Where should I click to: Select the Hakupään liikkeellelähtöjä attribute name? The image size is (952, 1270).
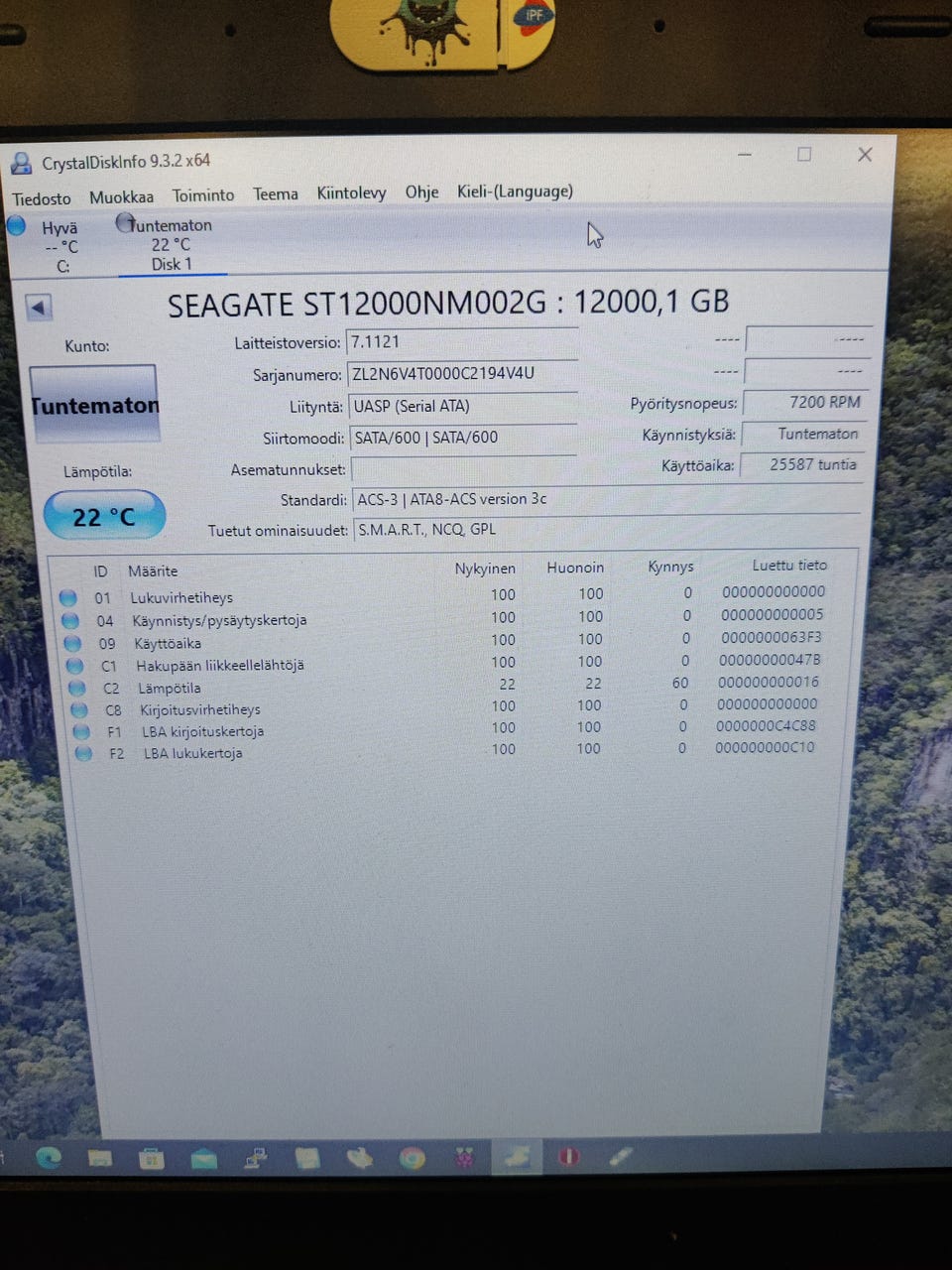point(220,665)
